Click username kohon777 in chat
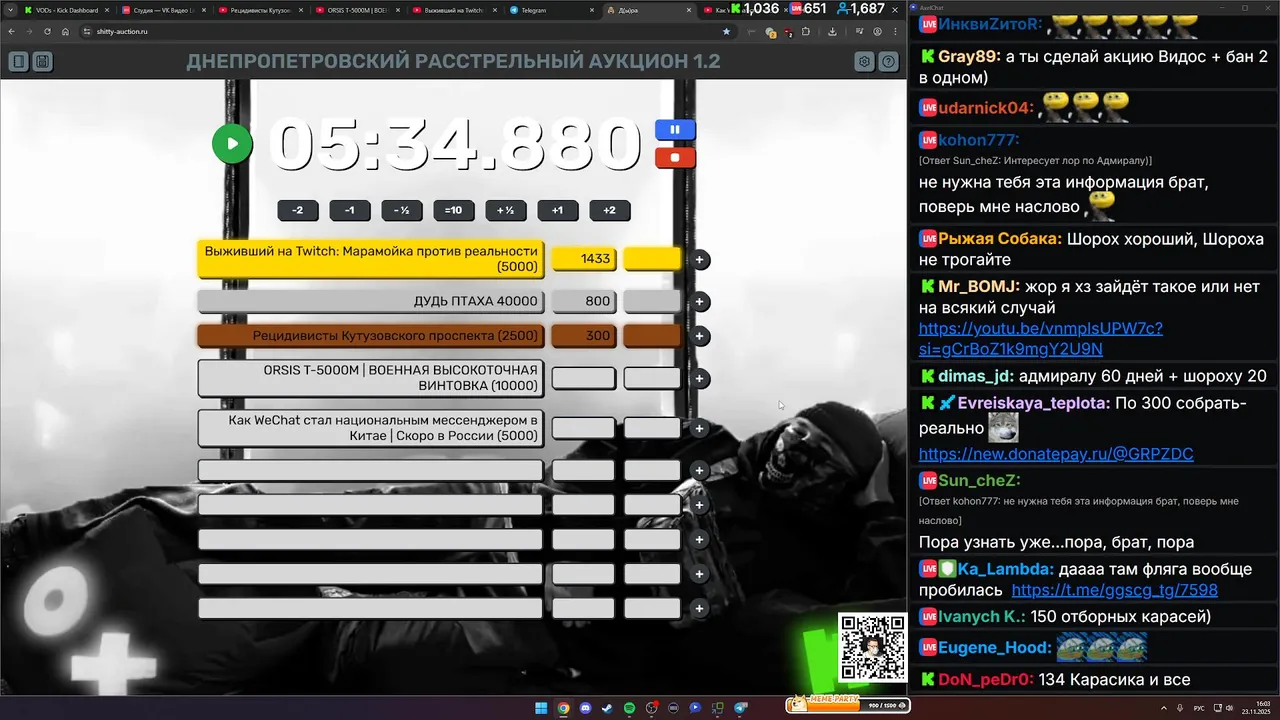1280x720 pixels. click(x=977, y=140)
